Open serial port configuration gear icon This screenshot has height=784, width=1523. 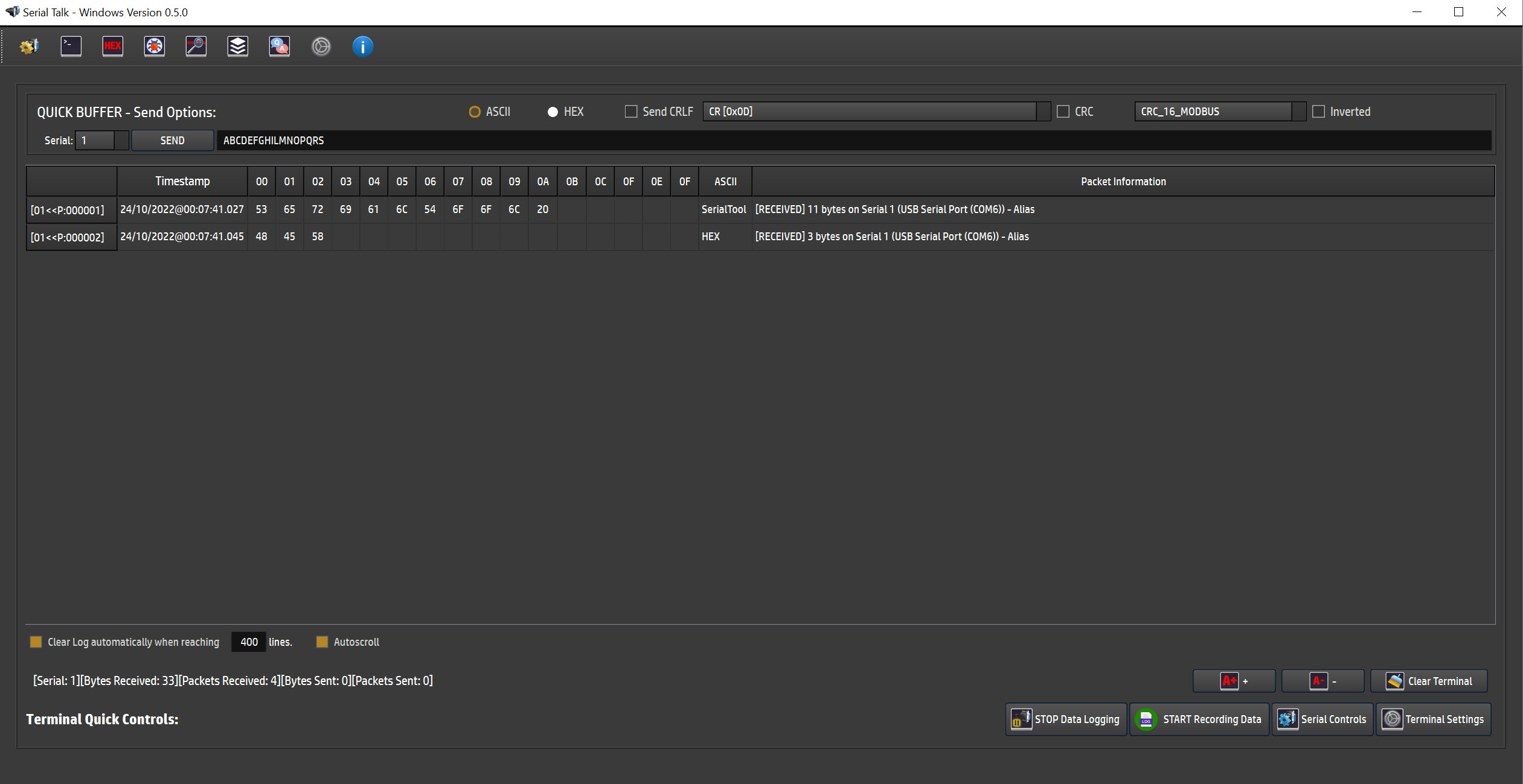[x=29, y=46]
